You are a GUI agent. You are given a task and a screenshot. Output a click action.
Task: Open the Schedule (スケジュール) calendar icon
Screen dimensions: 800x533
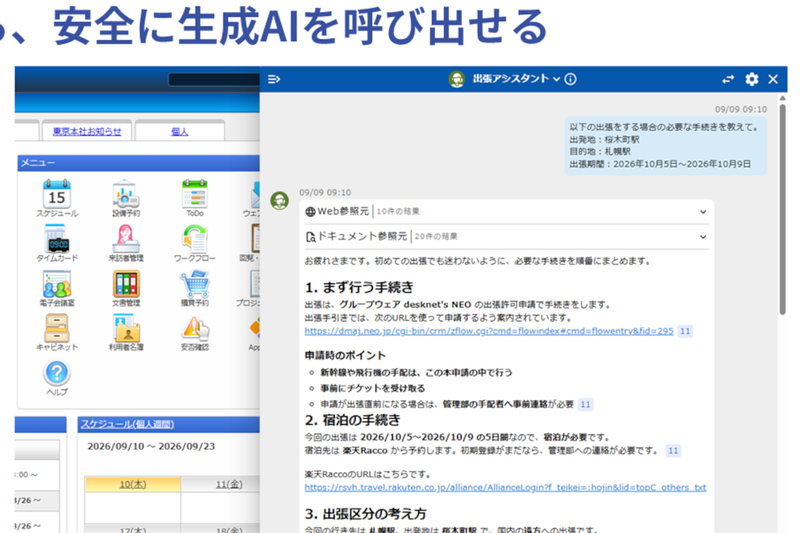click(57, 194)
